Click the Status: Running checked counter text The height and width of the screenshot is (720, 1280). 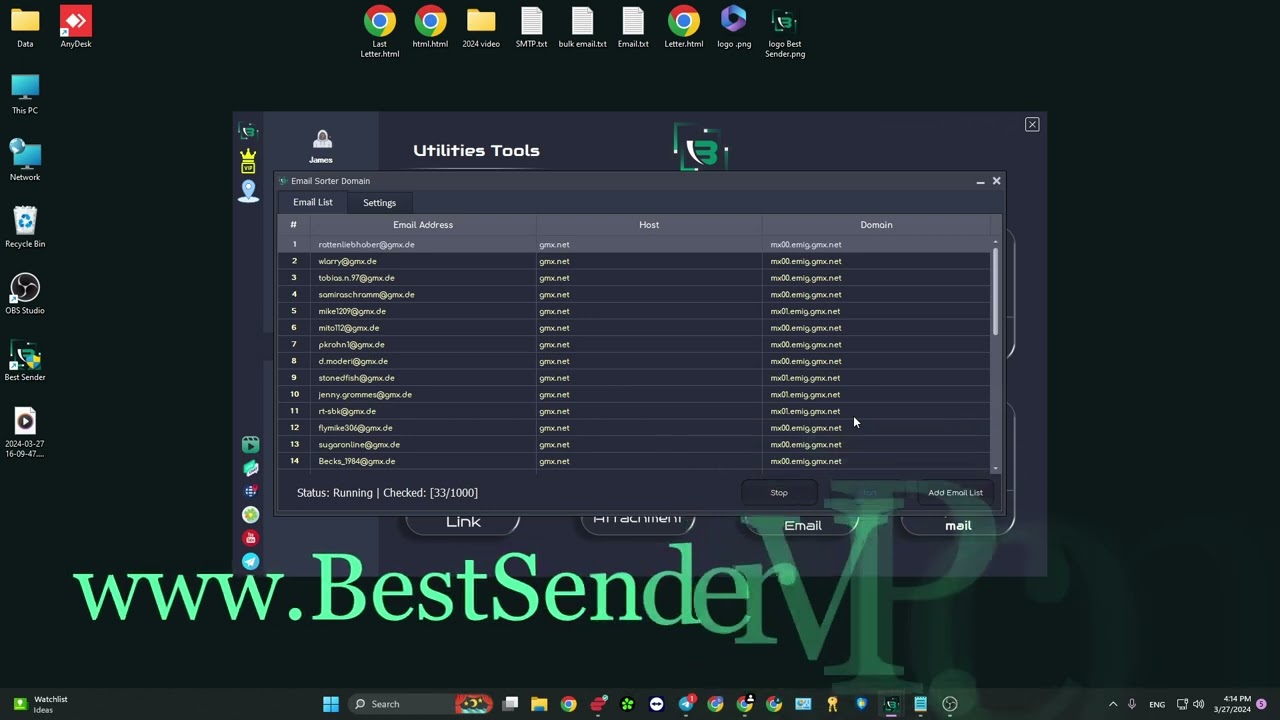click(387, 493)
